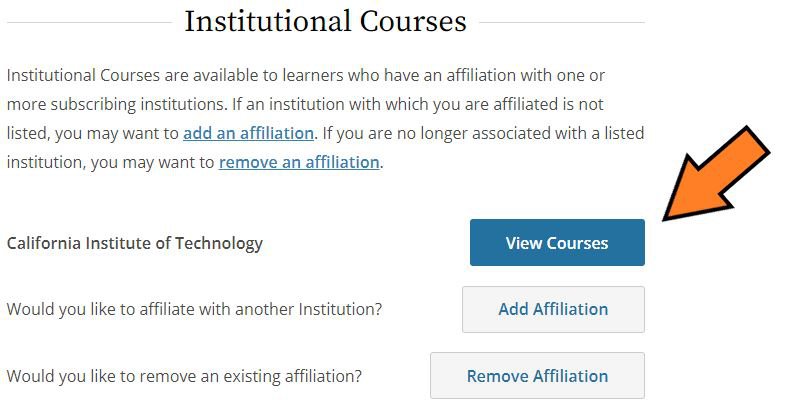
Task: Select the Institutional Courses heading
Action: [x=325, y=22]
